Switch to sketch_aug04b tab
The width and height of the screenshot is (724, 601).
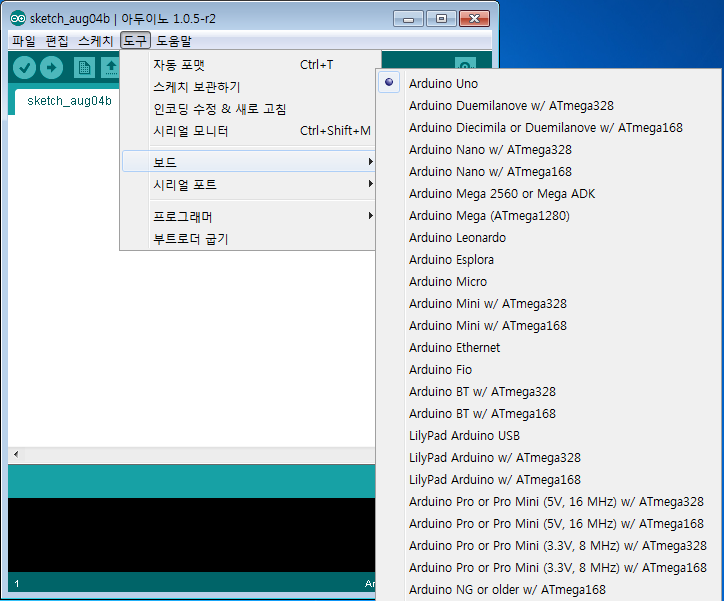pyautogui.click(x=69, y=101)
